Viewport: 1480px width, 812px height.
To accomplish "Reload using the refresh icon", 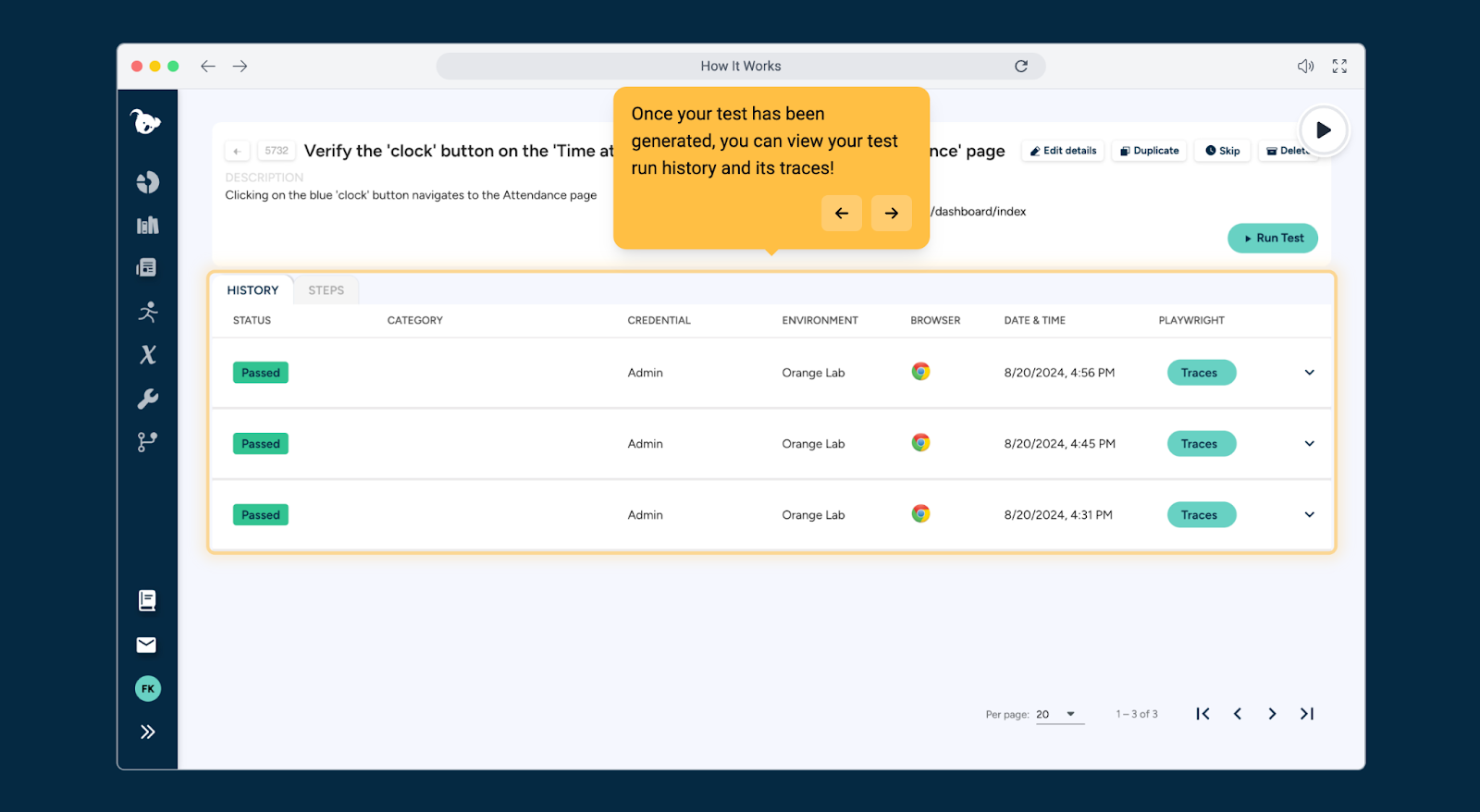I will point(1021,66).
